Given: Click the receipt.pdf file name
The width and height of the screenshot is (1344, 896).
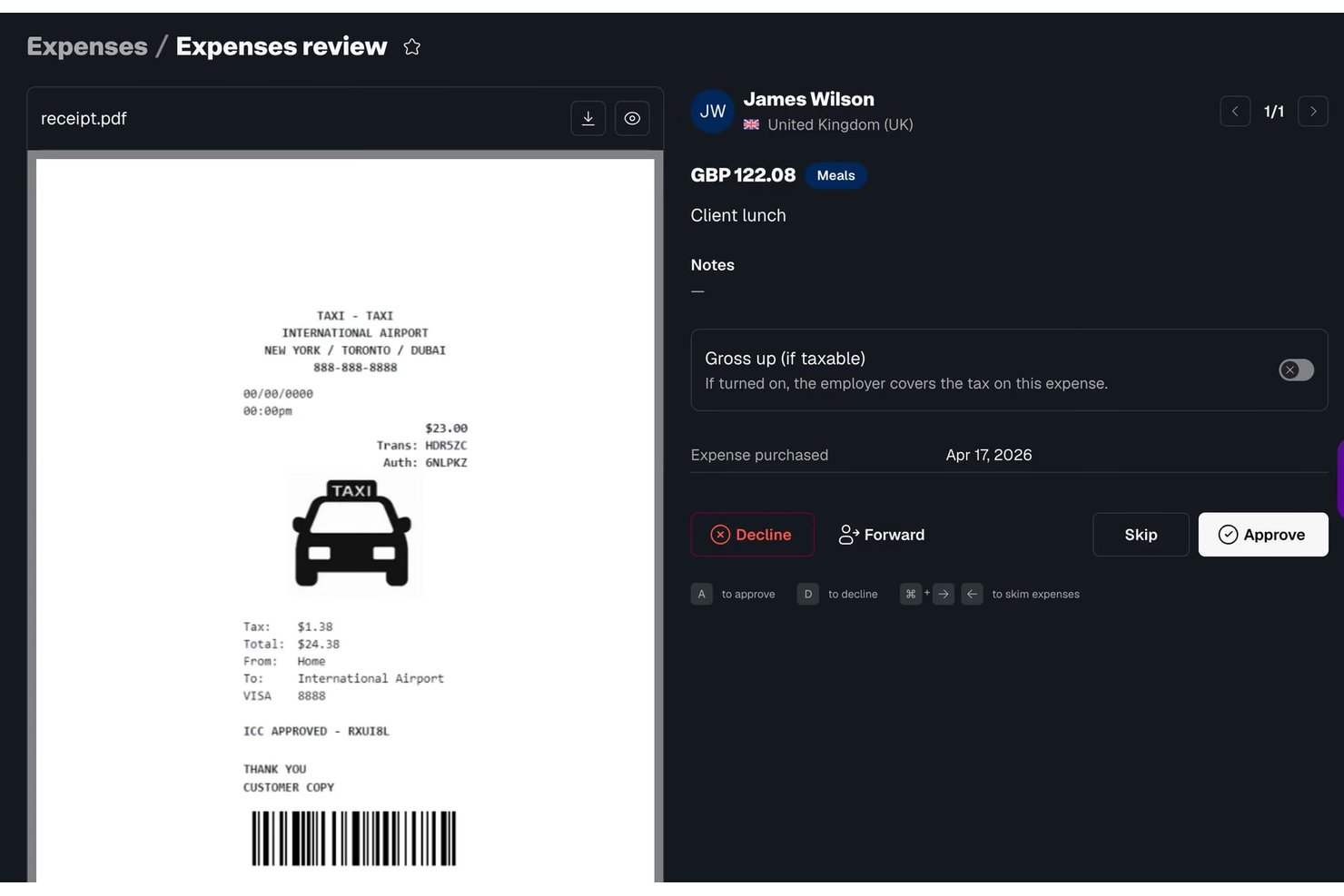Looking at the screenshot, I should click(x=84, y=119).
